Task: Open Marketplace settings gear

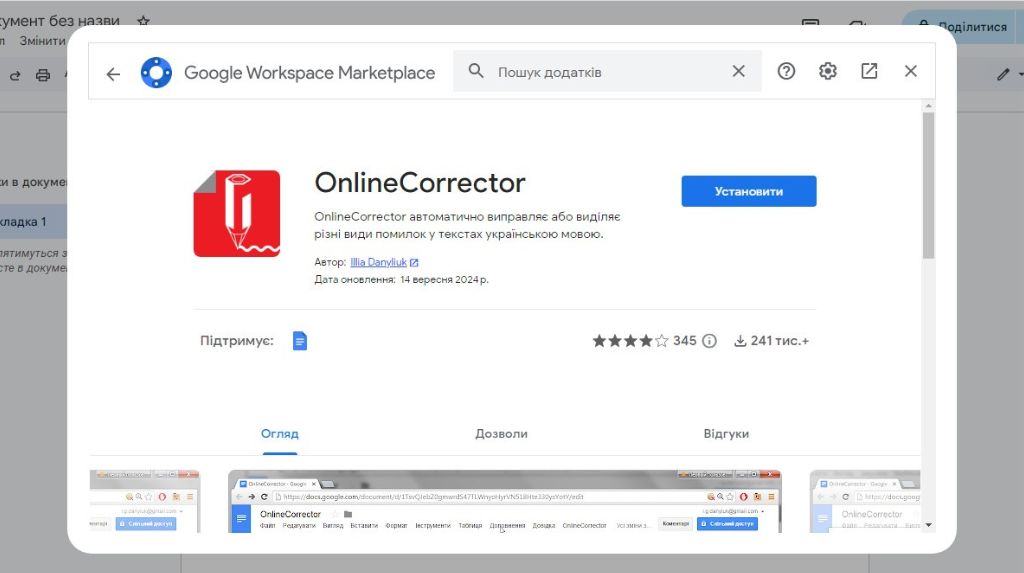Action: [827, 71]
